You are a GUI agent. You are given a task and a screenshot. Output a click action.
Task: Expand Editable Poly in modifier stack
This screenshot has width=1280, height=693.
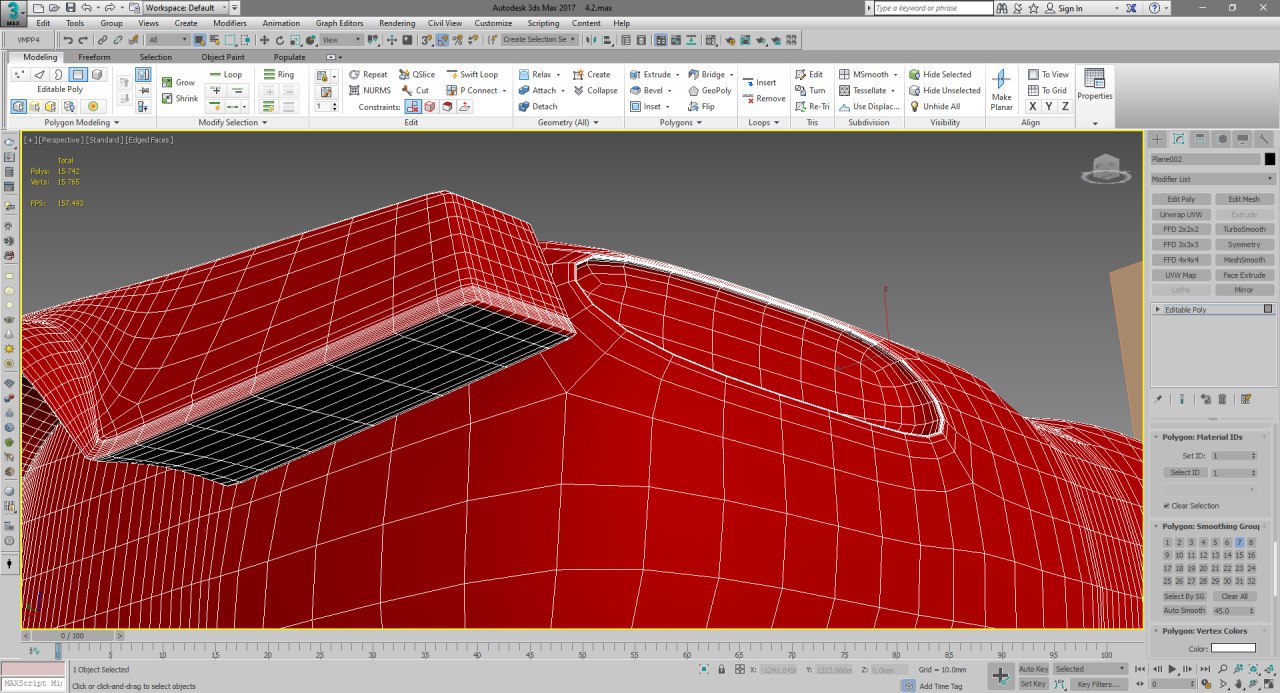coord(1158,310)
